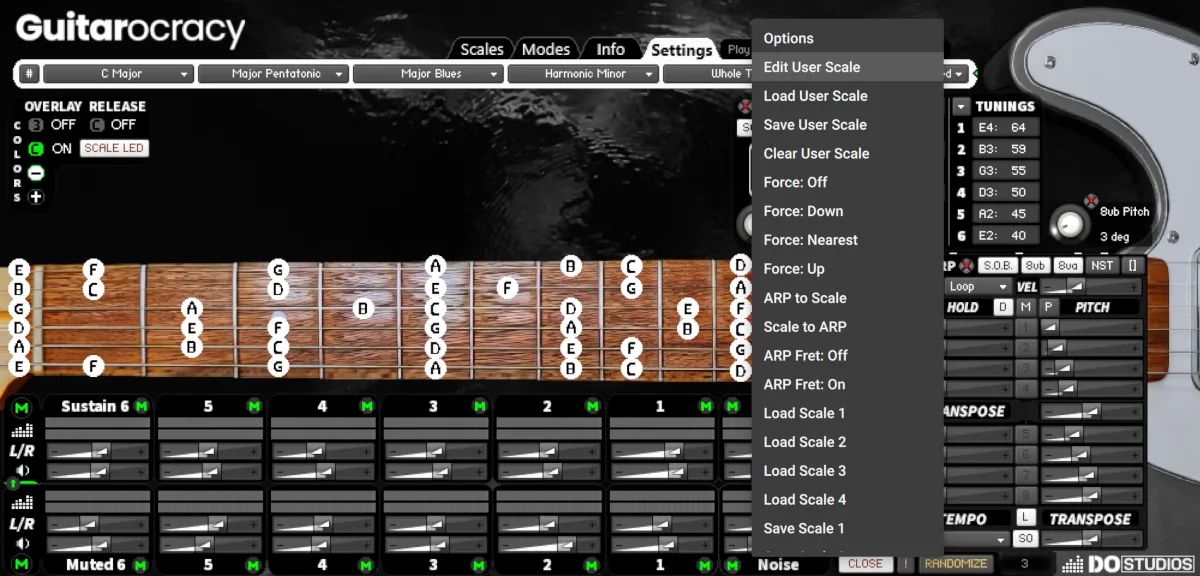The image size is (1200, 576).
Task: Select Save User Scale menu entry
Action: point(847,125)
